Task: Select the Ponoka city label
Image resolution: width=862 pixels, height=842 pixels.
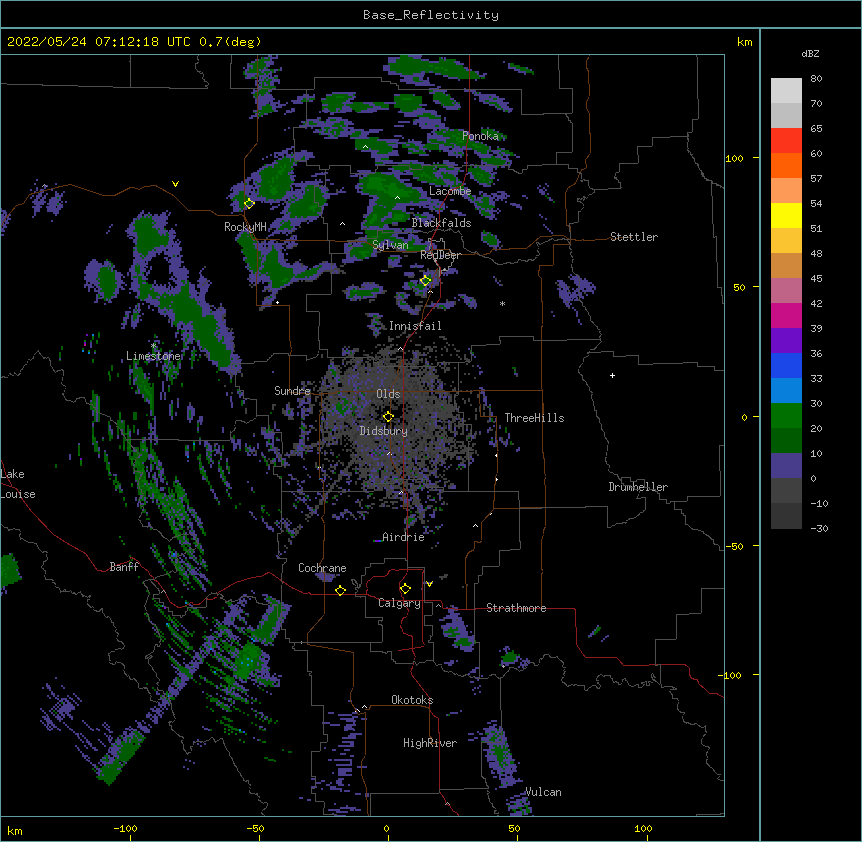Action: coord(480,136)
